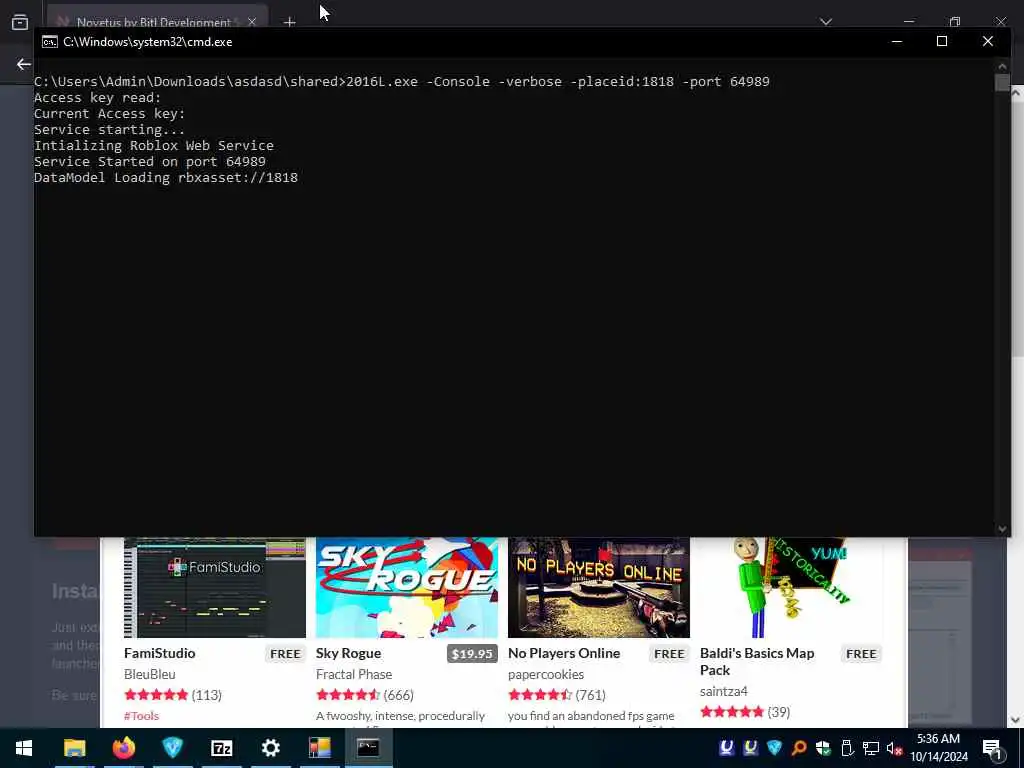Image resolution: width=1024 pixels, height=768 pixels.
Task: Open the notification center icon
Action: pos(992,749)
